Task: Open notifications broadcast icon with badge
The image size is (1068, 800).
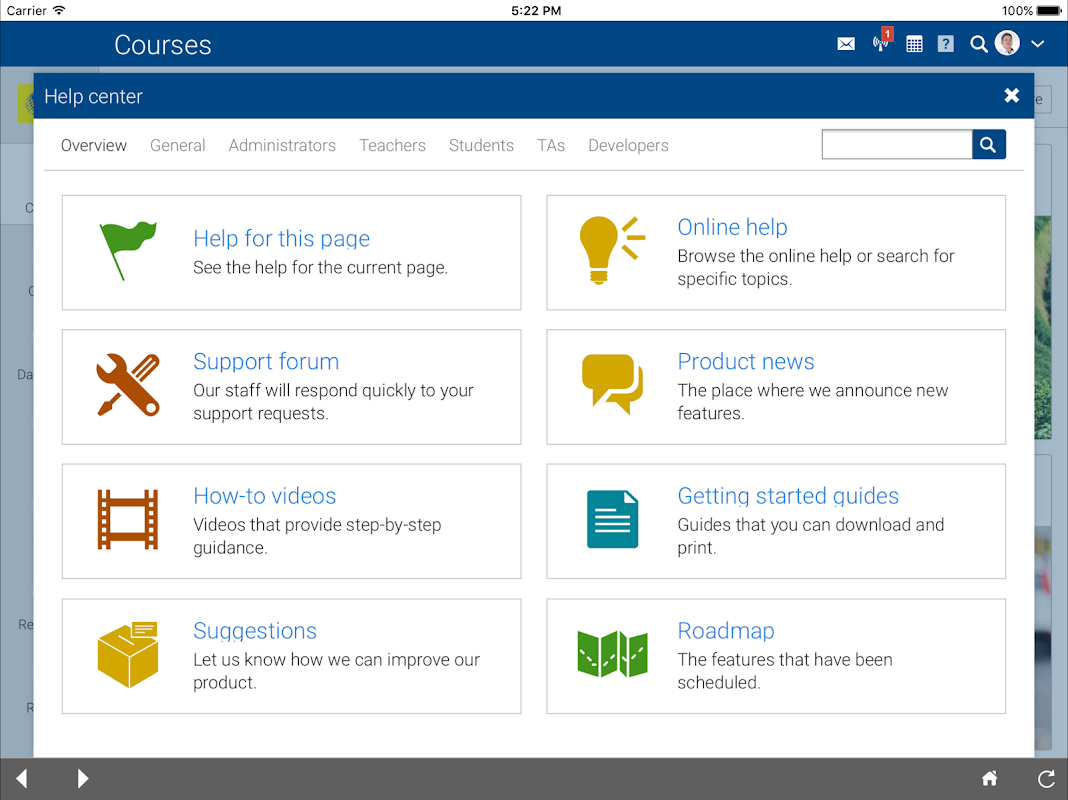Action: click(882, 41)
